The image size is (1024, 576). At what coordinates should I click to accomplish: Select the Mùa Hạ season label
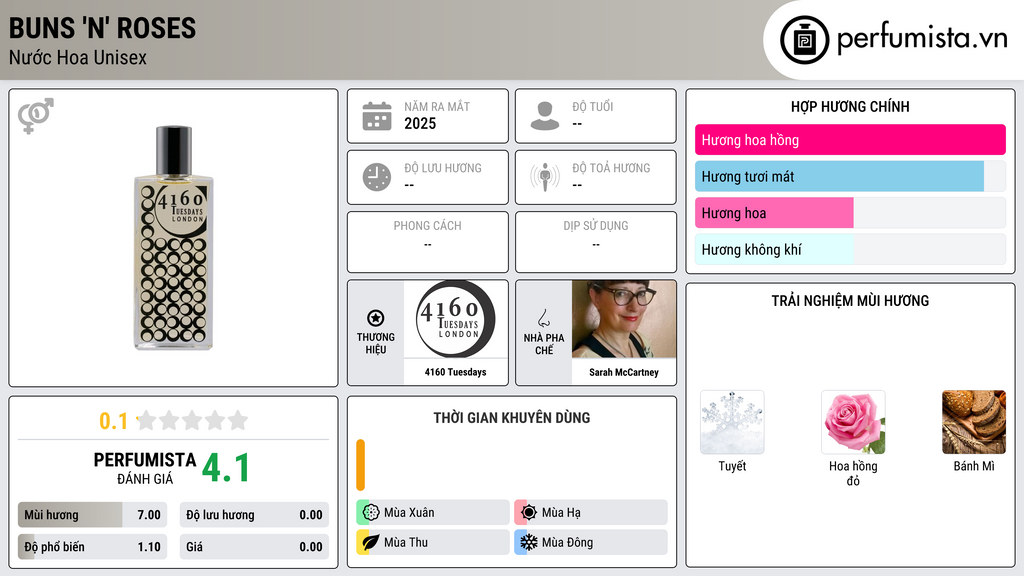[561, 513]
